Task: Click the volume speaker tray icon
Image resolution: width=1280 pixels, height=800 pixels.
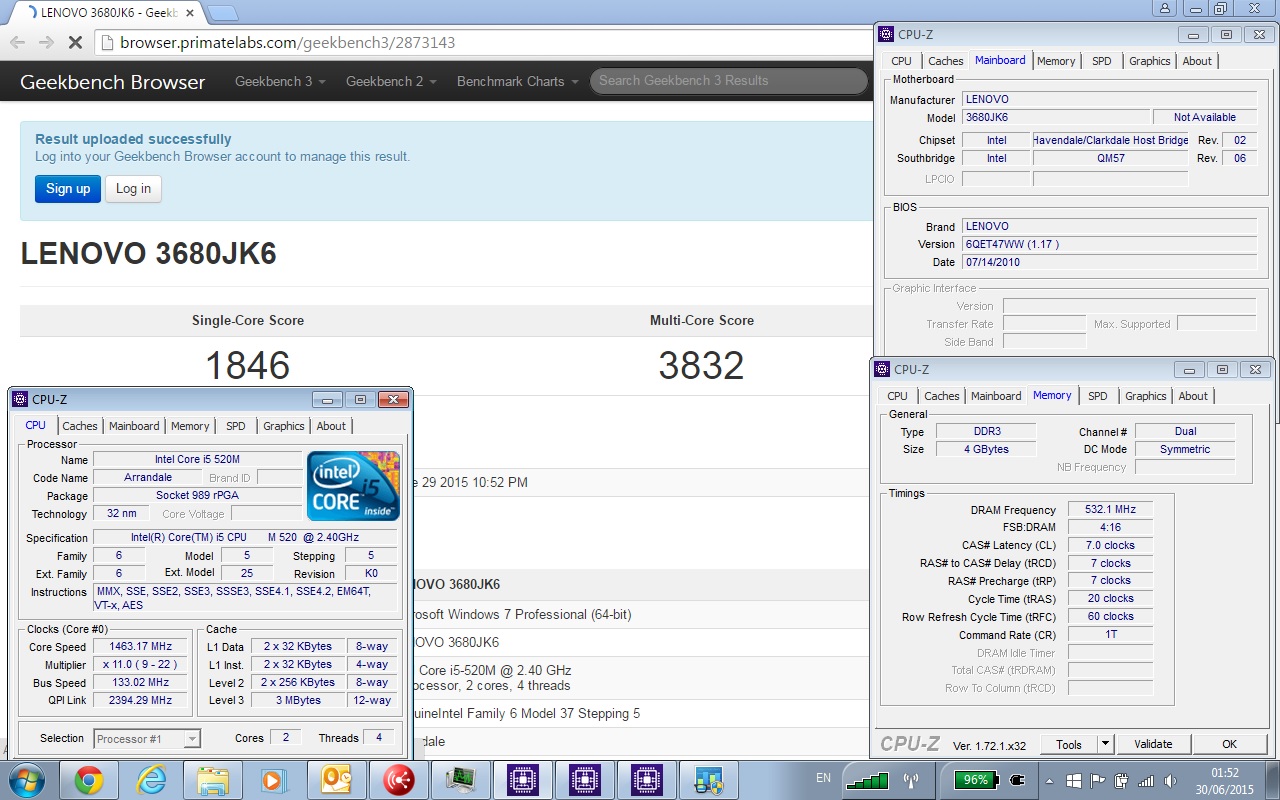Action: (x=1169, y=780)
